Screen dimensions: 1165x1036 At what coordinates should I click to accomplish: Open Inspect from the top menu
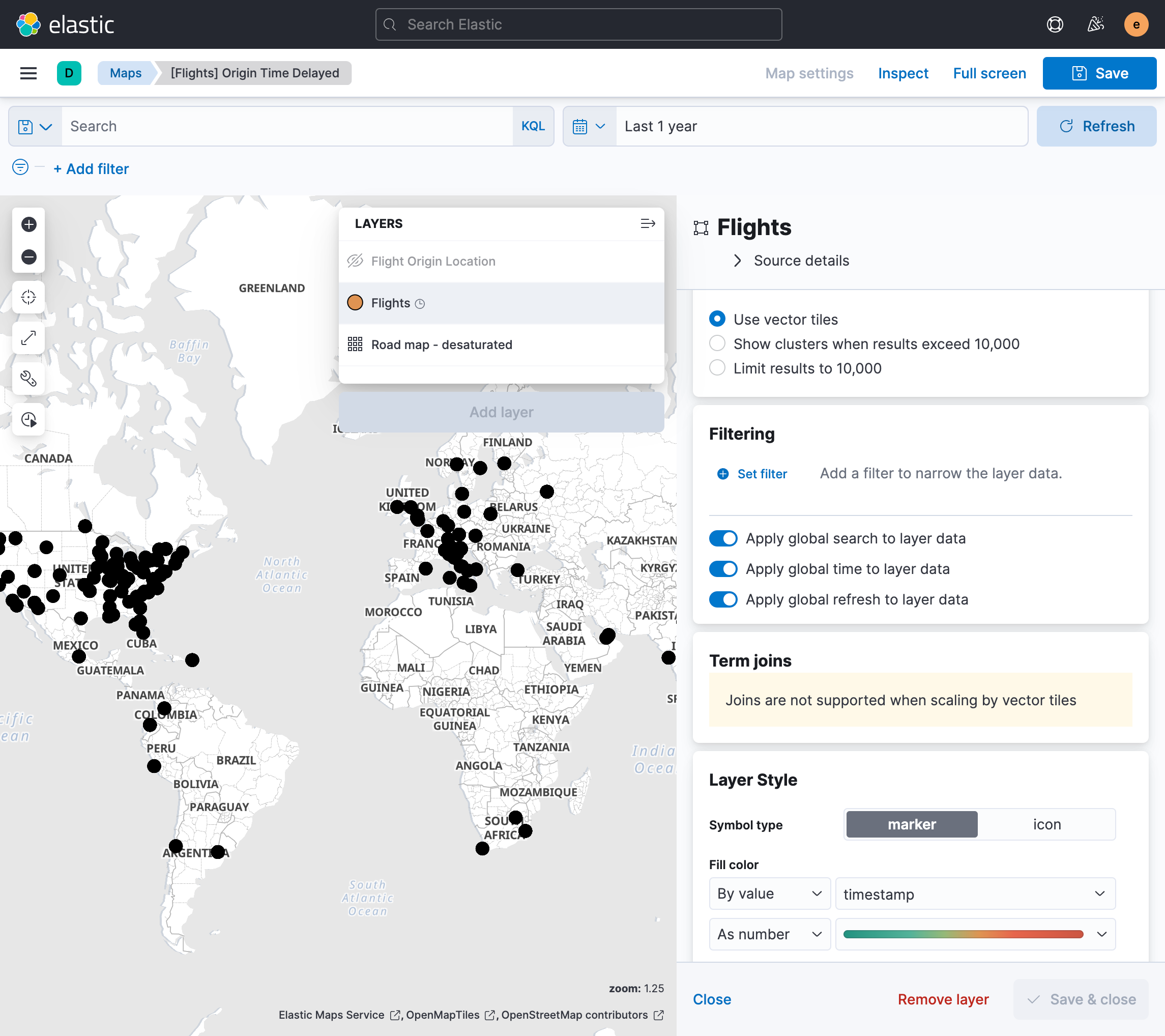[x=903, y=73]
